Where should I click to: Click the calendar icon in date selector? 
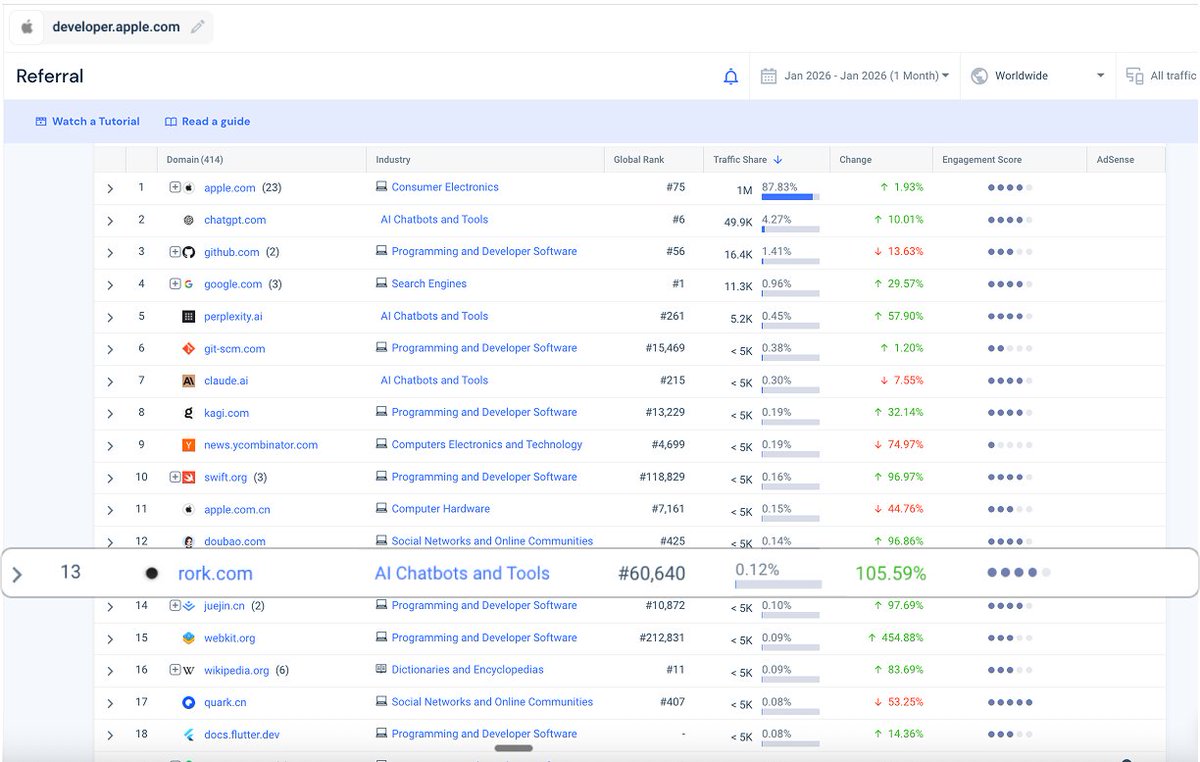tap(768, 76)
